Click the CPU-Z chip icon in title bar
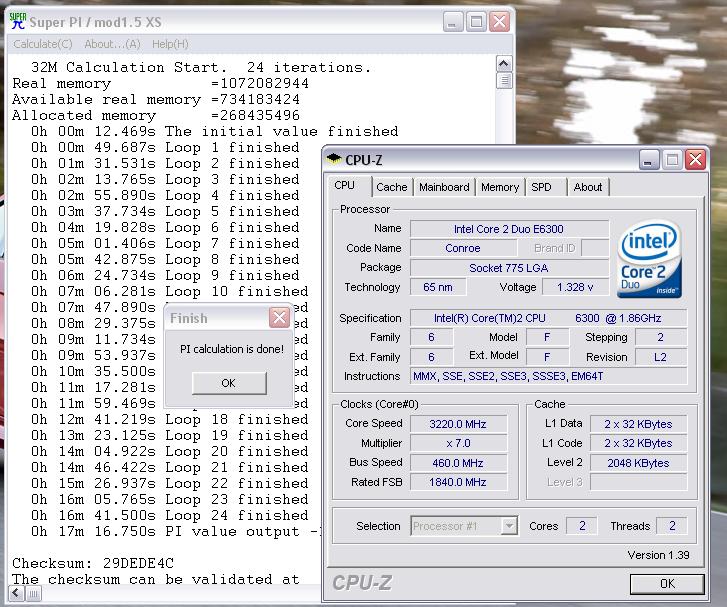 pos(334,160)
